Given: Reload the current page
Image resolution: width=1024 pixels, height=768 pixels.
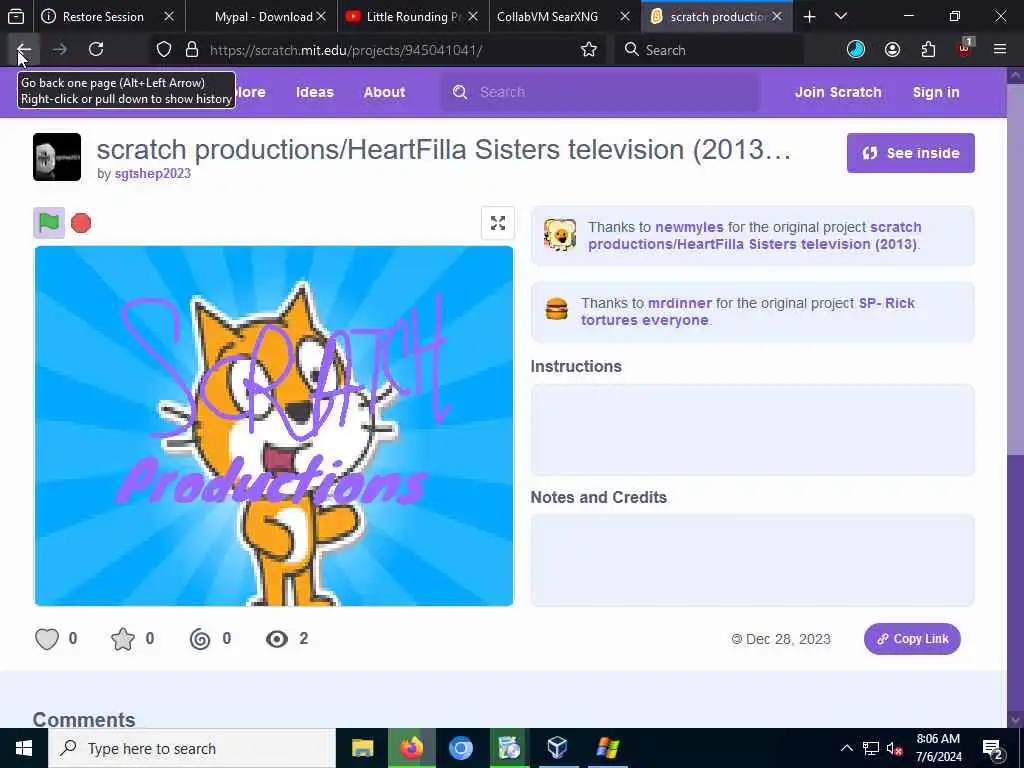Looking at the screenshot, I should click(96, 50).
